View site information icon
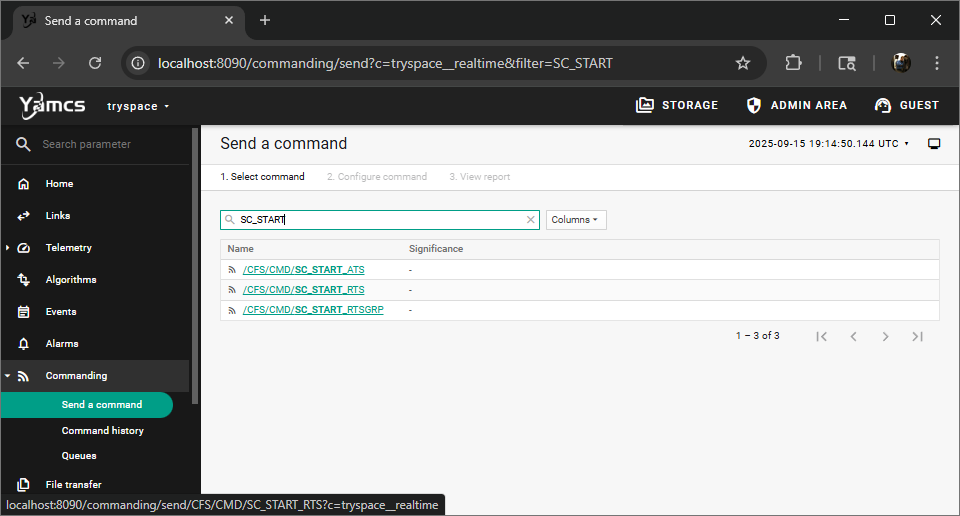 click(x=138, y=63)
